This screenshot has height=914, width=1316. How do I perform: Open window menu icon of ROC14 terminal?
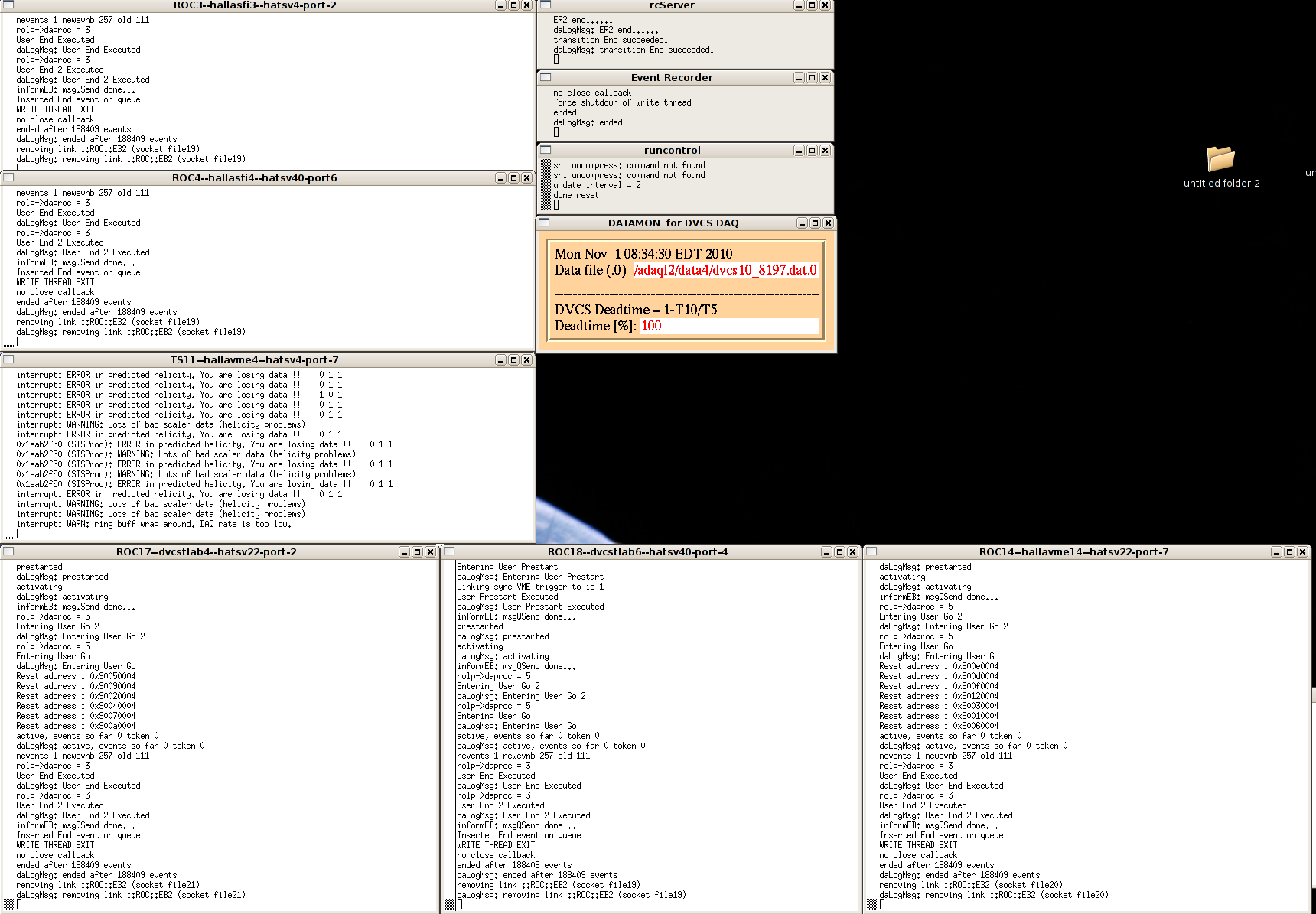click(x=871, y=551)
